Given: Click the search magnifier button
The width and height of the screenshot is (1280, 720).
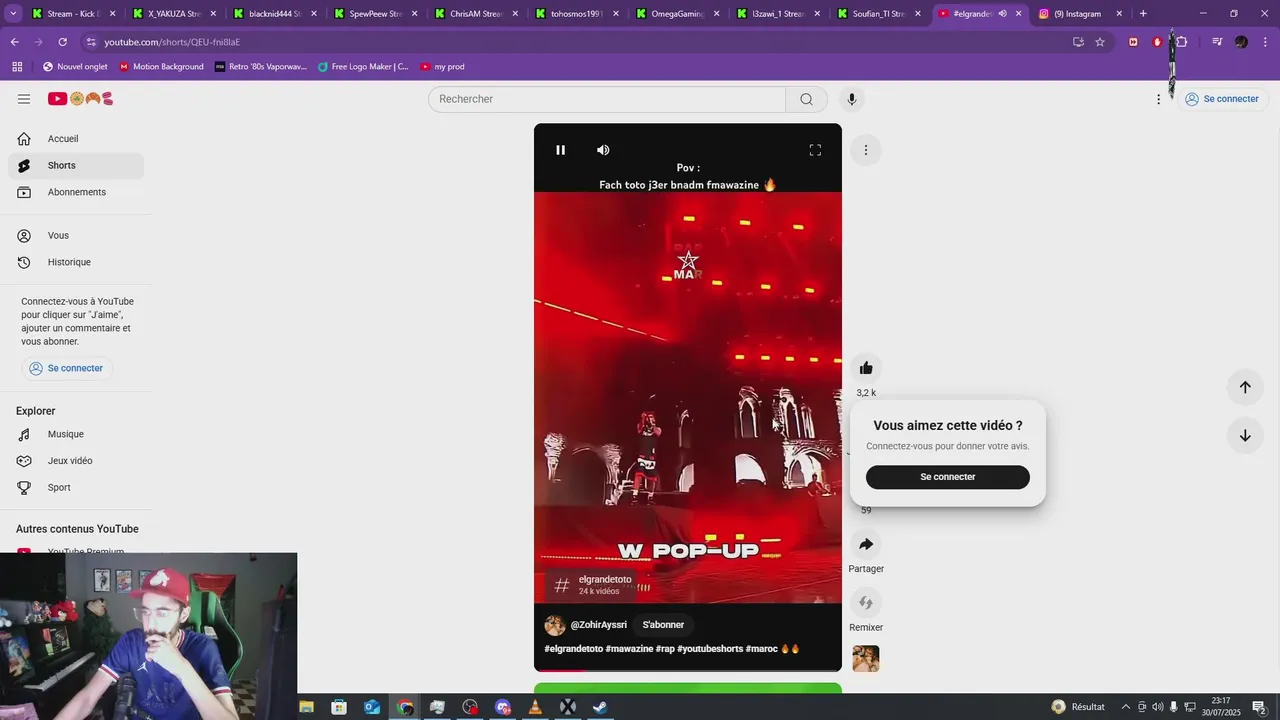Looking at the screenshot, I should click(806, 99).
